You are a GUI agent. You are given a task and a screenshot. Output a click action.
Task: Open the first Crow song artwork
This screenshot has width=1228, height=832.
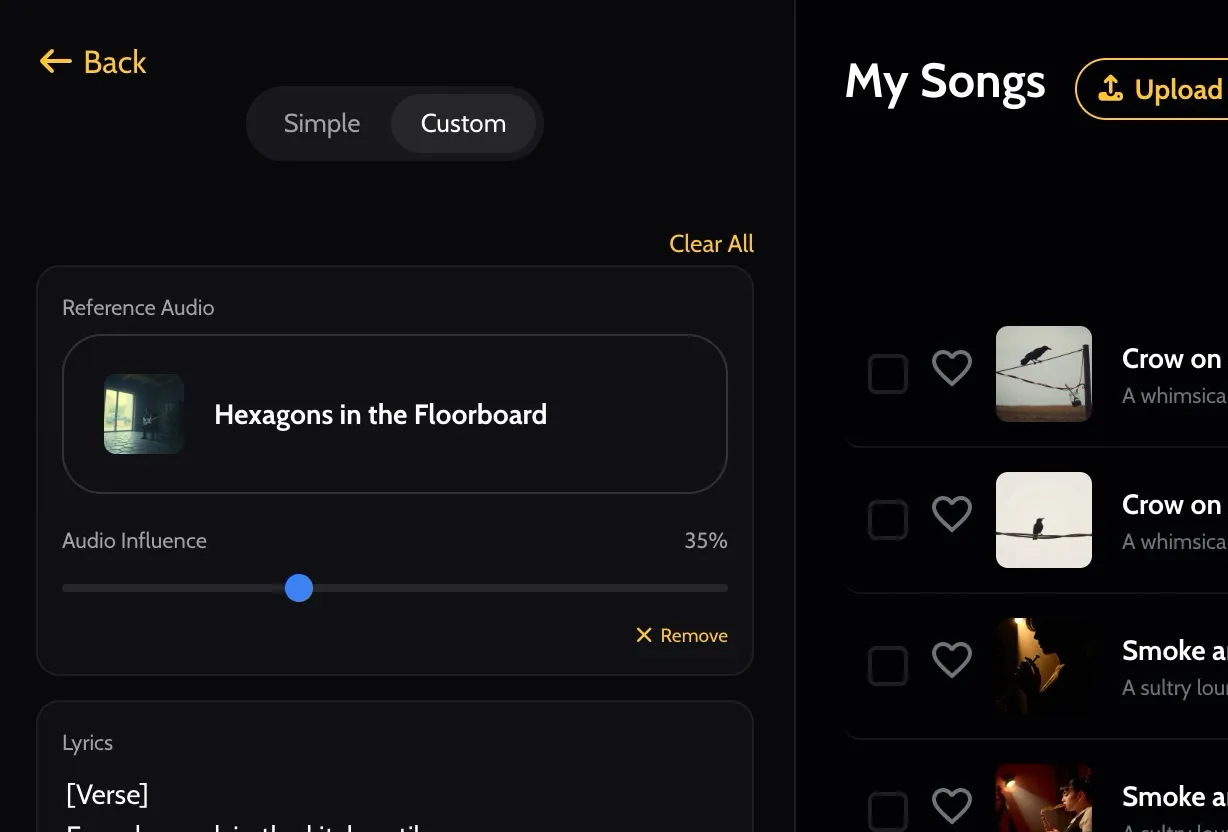1043,374
